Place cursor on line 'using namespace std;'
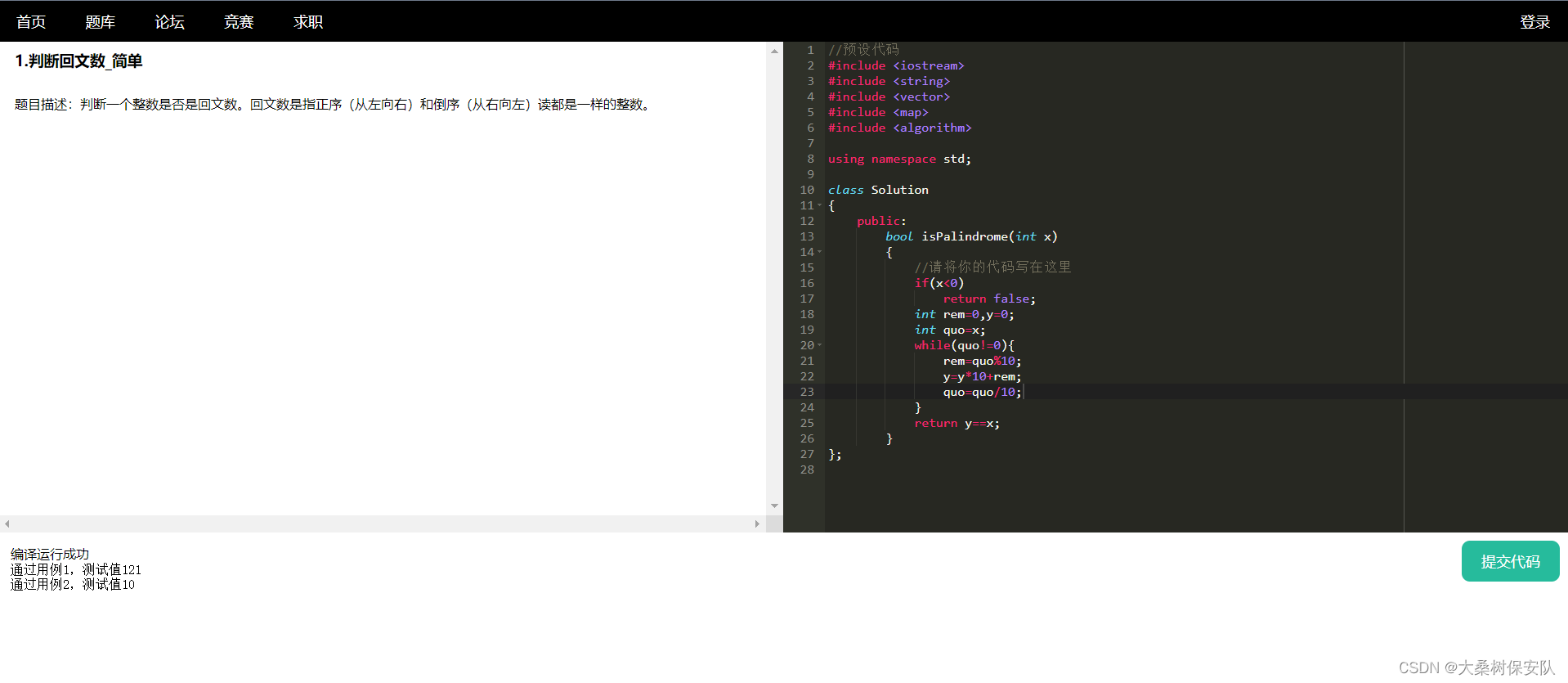 899,159
